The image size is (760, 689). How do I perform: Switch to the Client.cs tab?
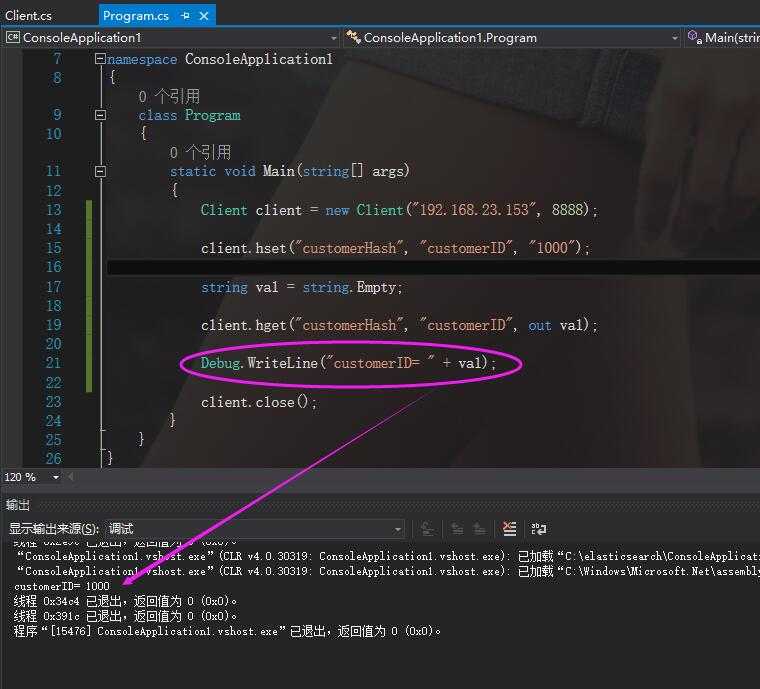coord(28,16)
